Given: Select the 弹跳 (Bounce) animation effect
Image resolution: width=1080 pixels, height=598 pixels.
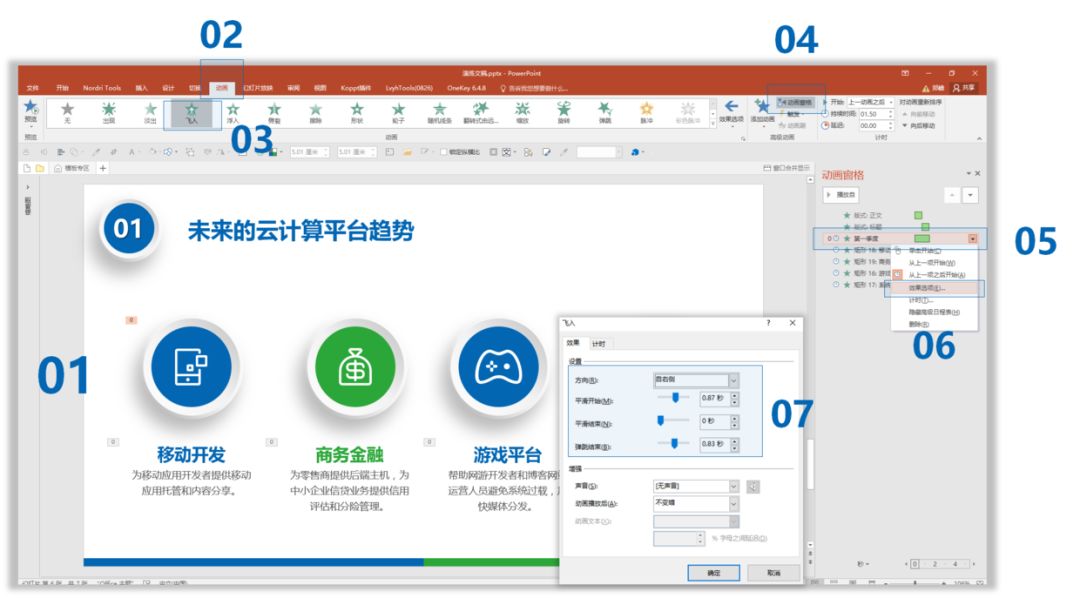Looking at the screenshot, I should click(x=605, y=112).
